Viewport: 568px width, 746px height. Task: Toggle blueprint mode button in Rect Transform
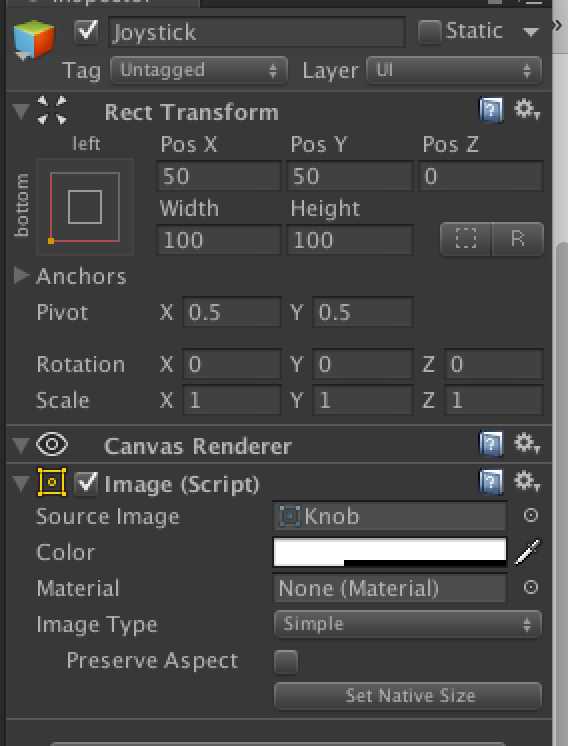pos(466,238)
